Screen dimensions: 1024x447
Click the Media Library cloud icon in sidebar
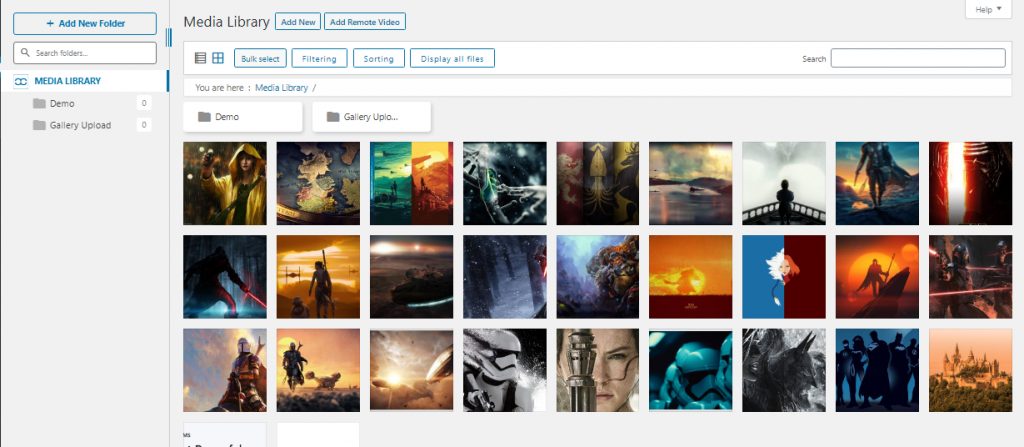point(21,81)
